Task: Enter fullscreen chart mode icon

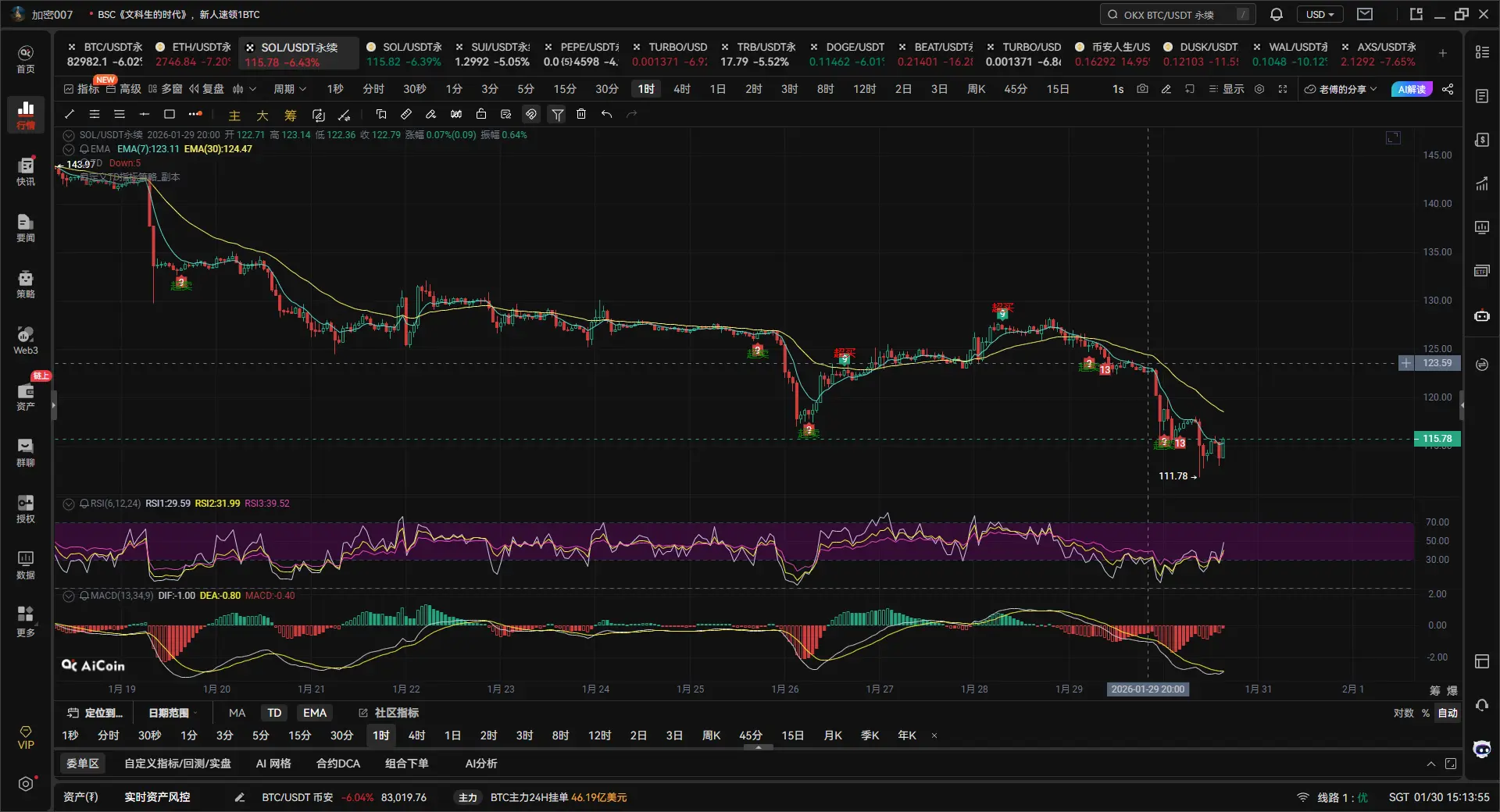Action: [x=1282, y=89]
